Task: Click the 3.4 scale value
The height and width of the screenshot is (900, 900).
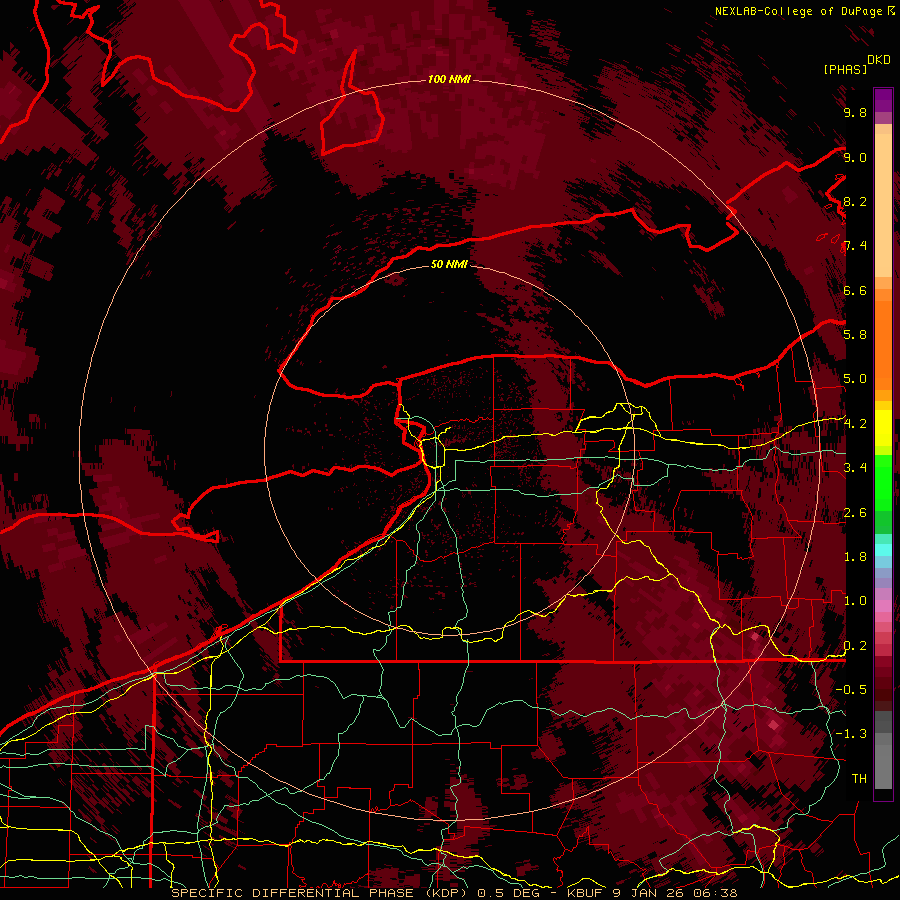Action: tap(855, 467)
